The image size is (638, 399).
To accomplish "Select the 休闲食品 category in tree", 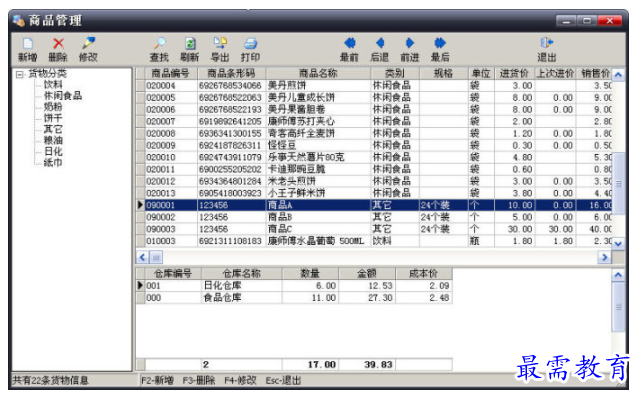I will coord(63,96).
